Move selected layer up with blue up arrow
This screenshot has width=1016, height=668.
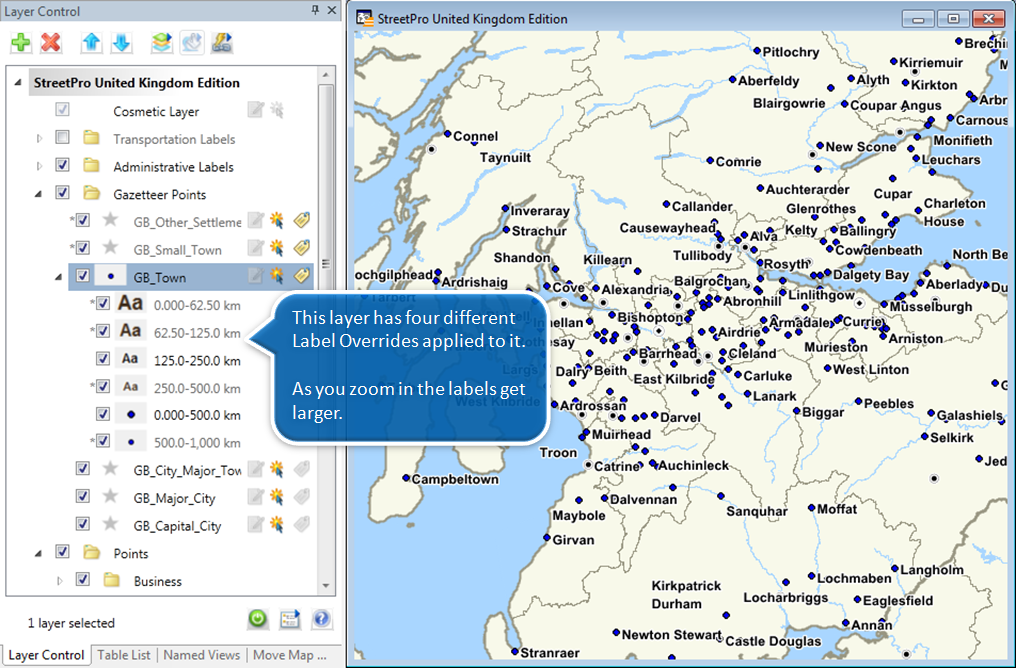click(x=91, y=43)
